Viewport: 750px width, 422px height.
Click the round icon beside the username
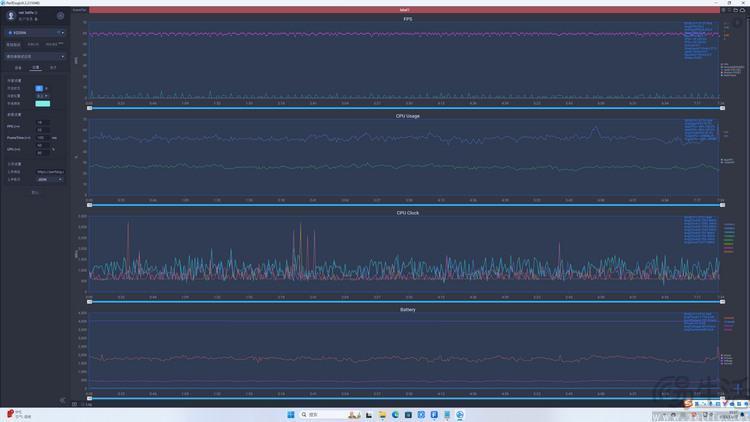point(60,16)
